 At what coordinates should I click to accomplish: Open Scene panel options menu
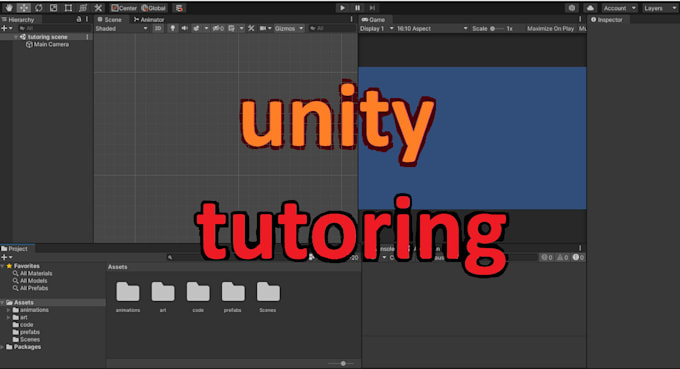[x=352, y=20]
